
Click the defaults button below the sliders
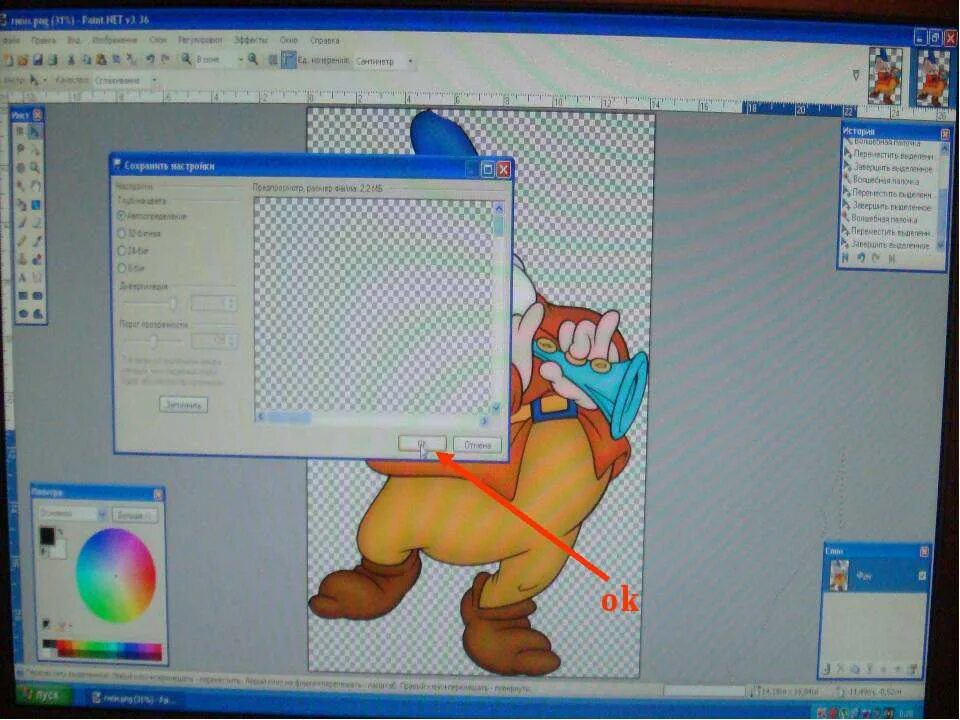pyautogui.click(x=183, y=405)
